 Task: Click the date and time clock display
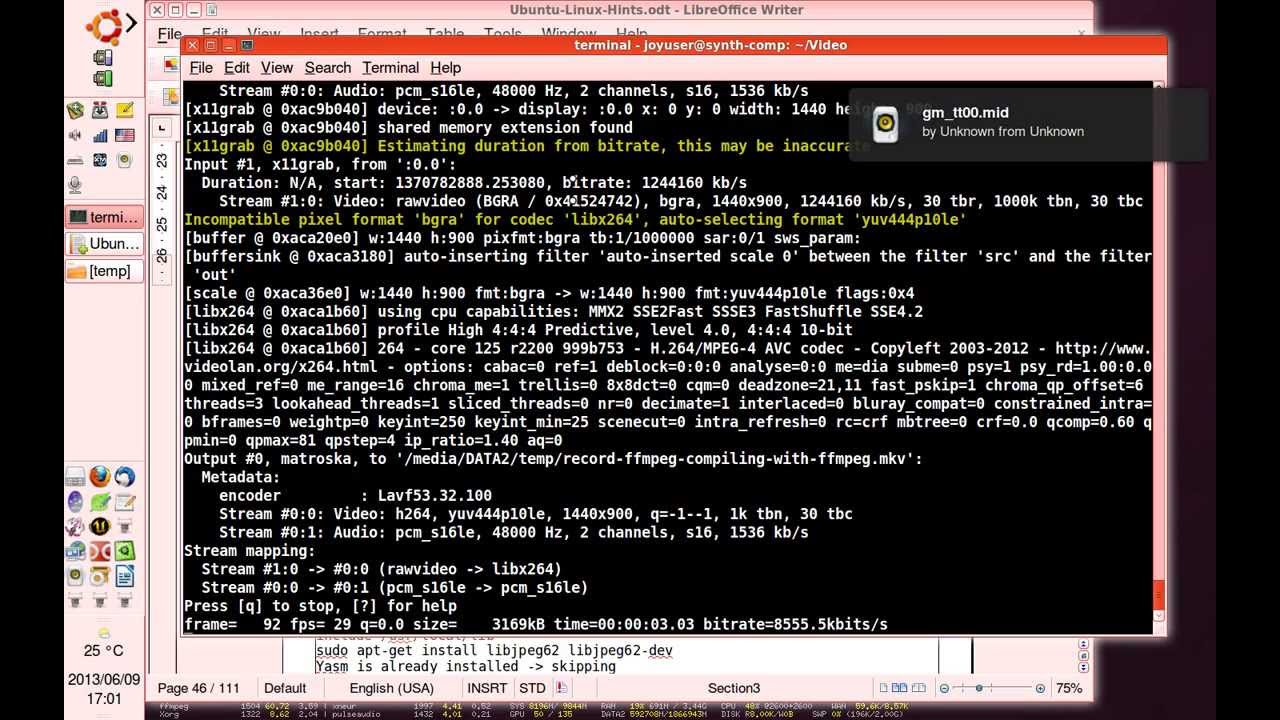103,690
